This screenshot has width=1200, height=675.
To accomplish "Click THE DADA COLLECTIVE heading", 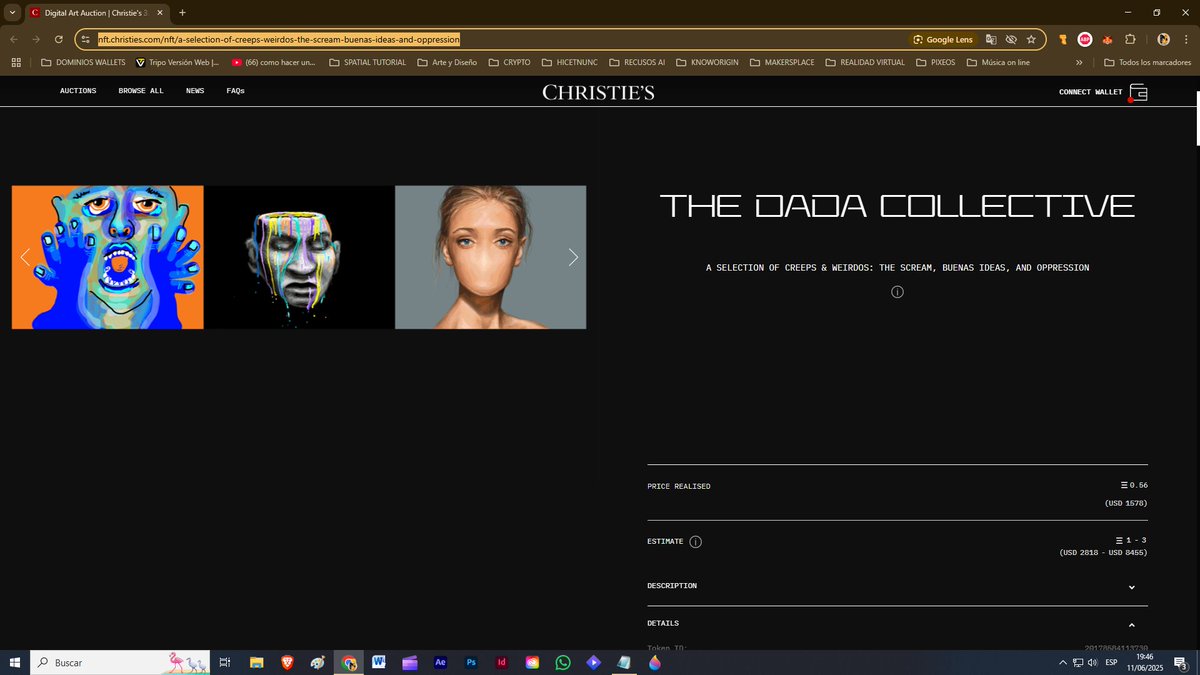I will tap(897, 206).
